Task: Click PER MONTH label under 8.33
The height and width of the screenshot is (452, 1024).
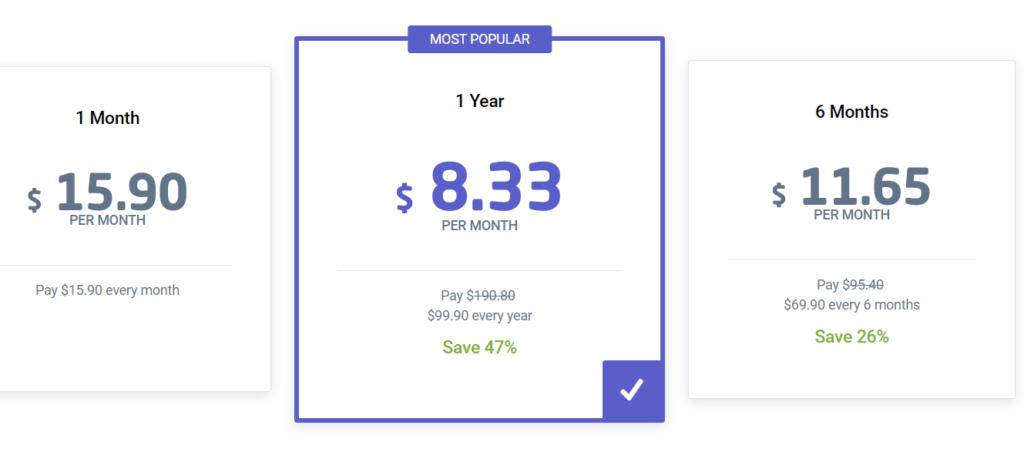Action: click(480, 226)
